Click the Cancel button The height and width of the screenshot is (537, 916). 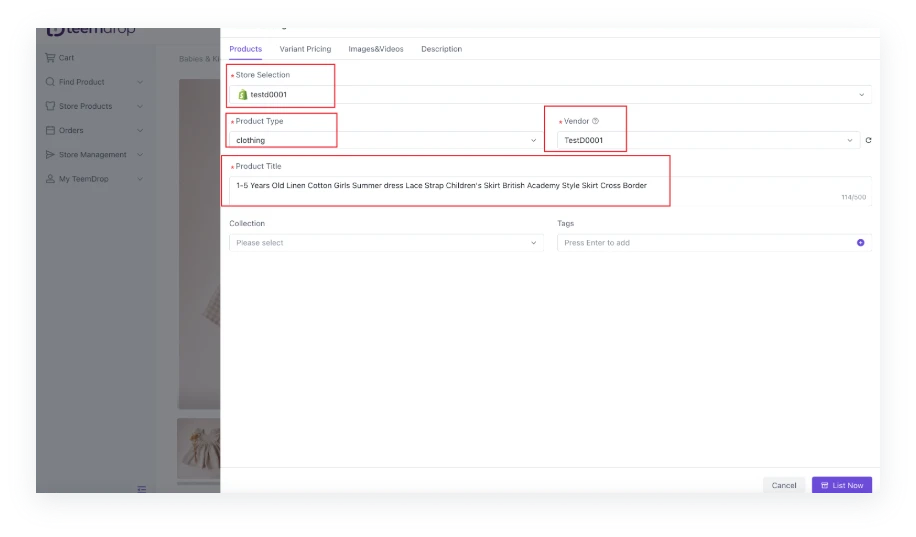[784, 485]
